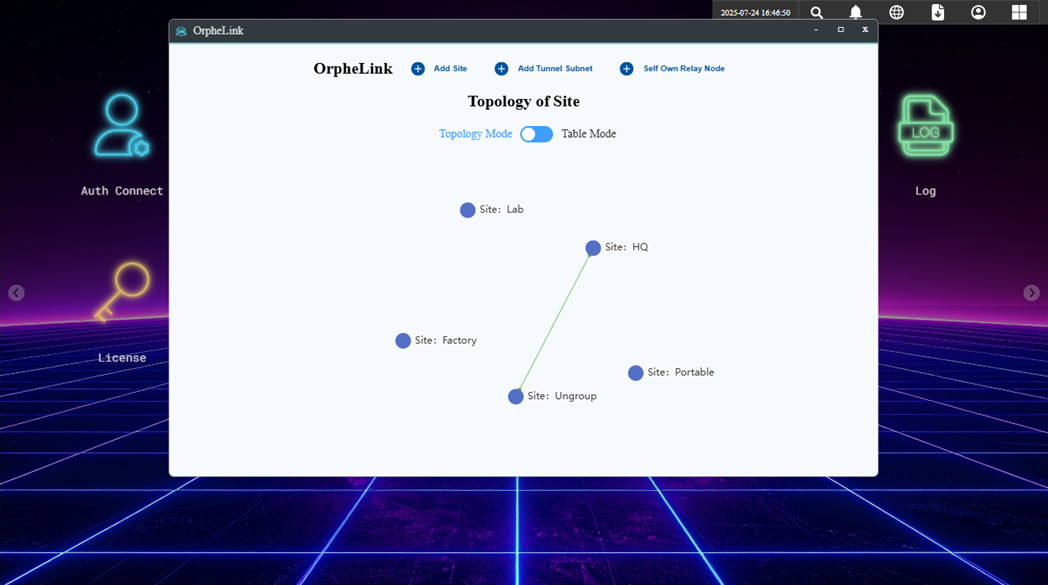
Task: Open License key desktop app icon
Action: pos(122,292)
